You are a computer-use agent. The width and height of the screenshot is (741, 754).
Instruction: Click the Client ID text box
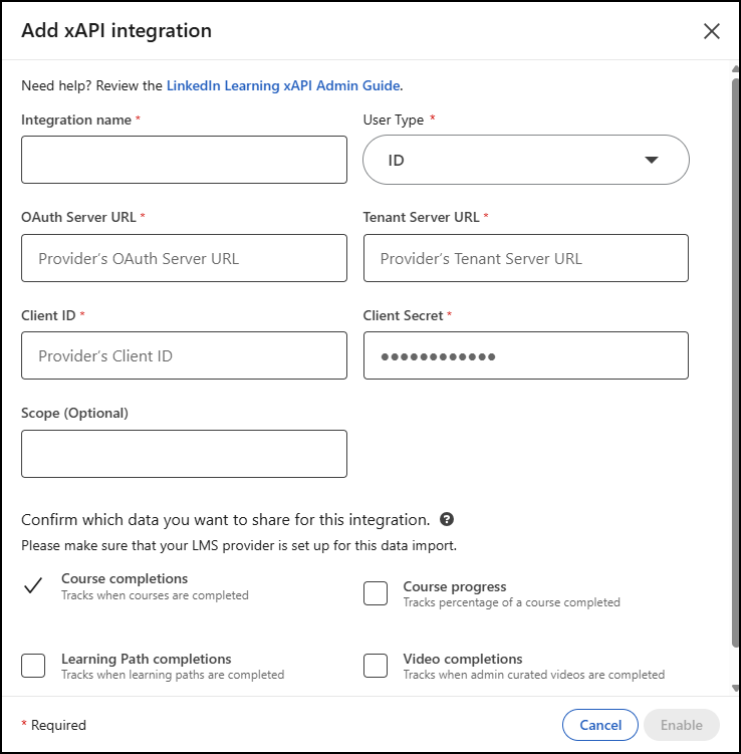[184, 356]
